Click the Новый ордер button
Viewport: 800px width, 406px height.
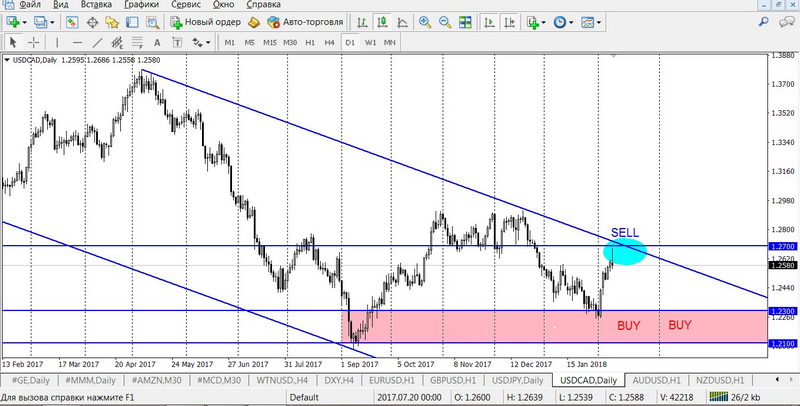202,22
